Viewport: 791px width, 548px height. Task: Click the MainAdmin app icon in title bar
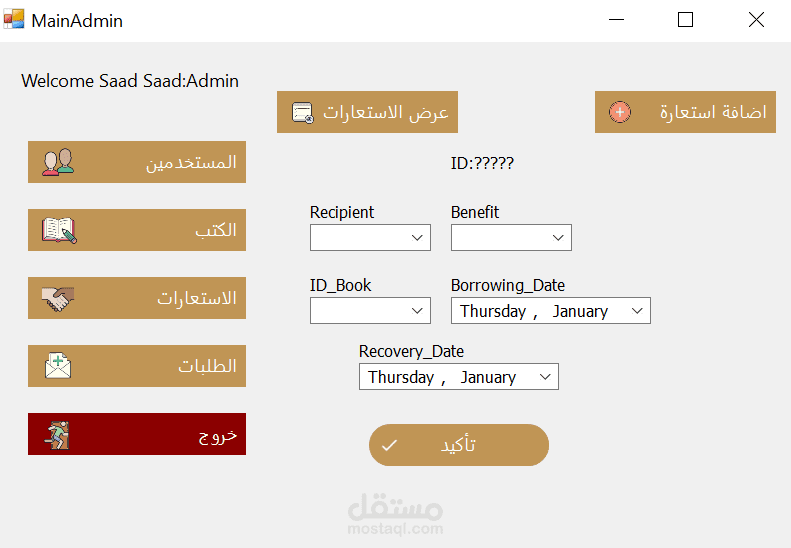point(14,19)
